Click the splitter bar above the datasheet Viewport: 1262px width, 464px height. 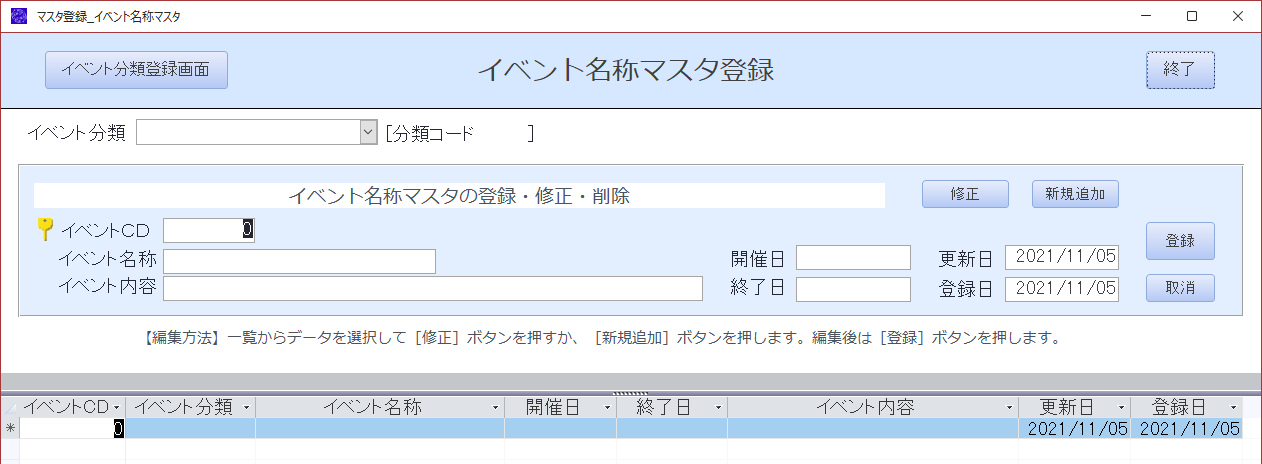(631, 384)
